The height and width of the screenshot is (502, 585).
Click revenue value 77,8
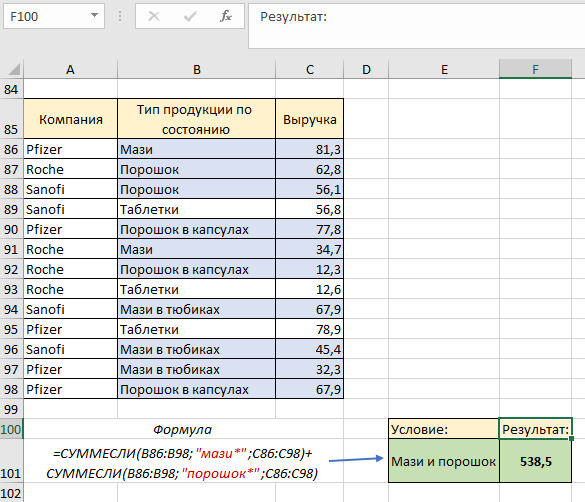[310, 229]
